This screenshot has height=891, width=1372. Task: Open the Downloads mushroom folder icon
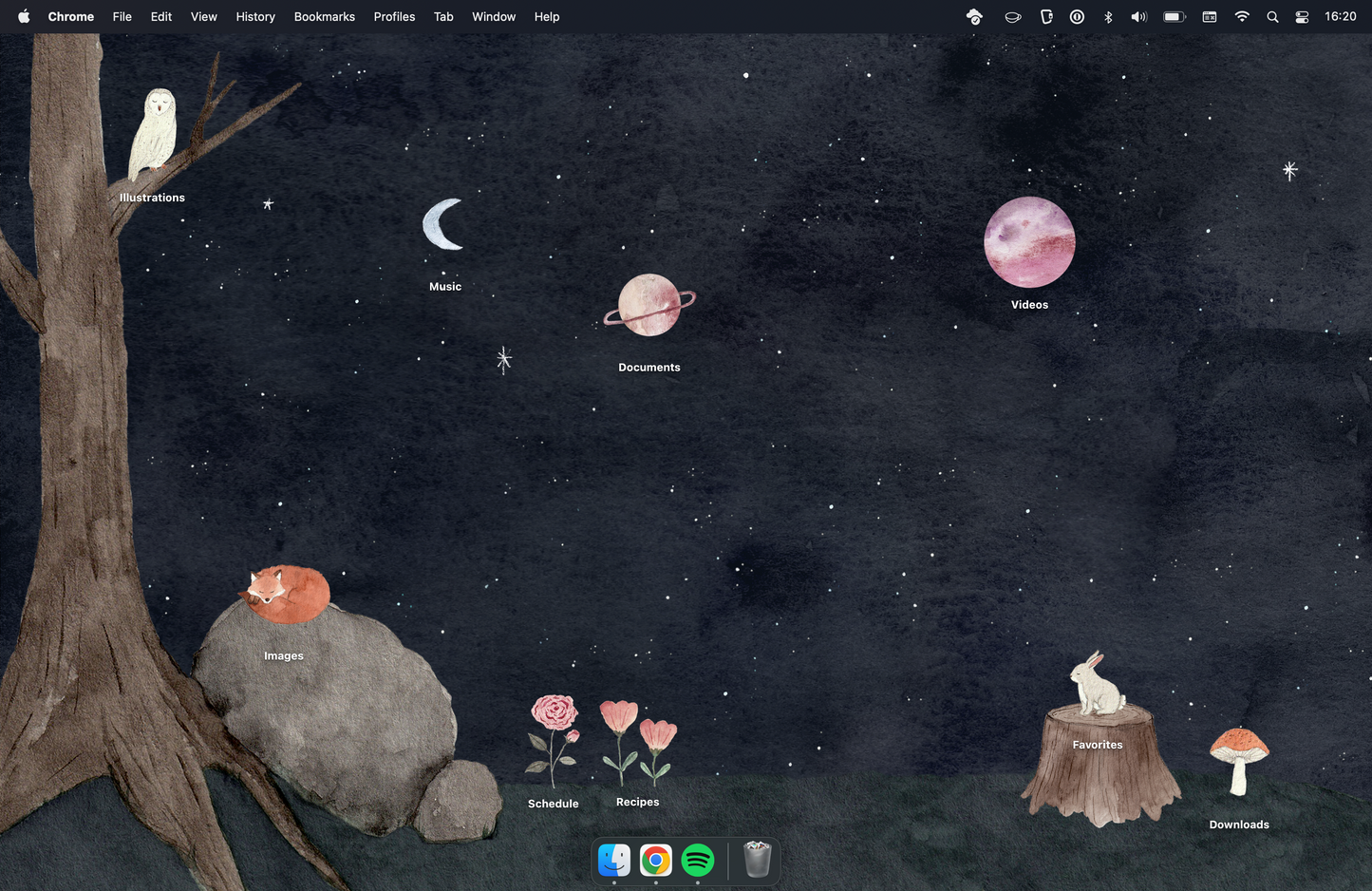[x=1239, y=760]
